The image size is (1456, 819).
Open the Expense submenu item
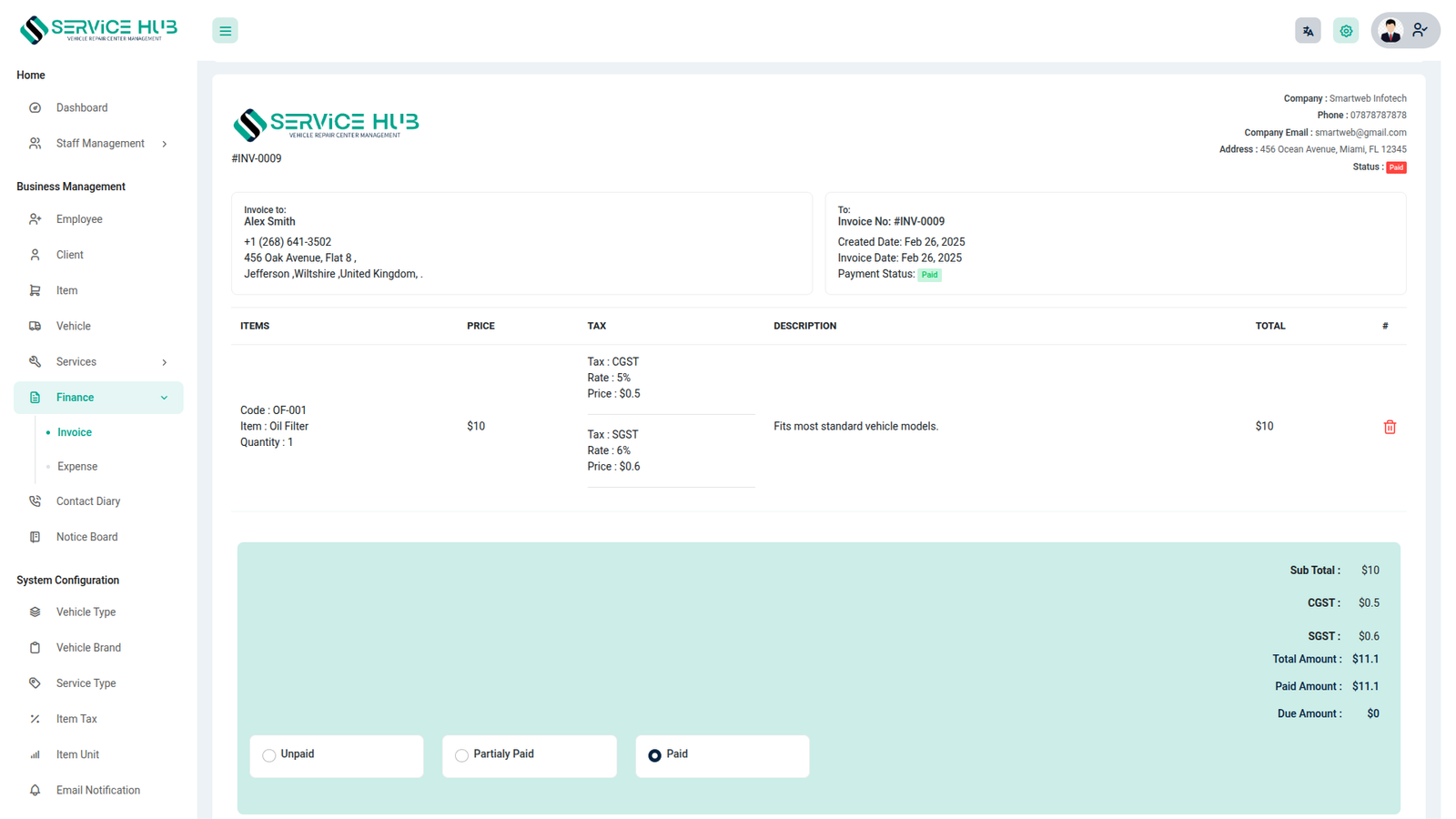click(x=77, y=466)
